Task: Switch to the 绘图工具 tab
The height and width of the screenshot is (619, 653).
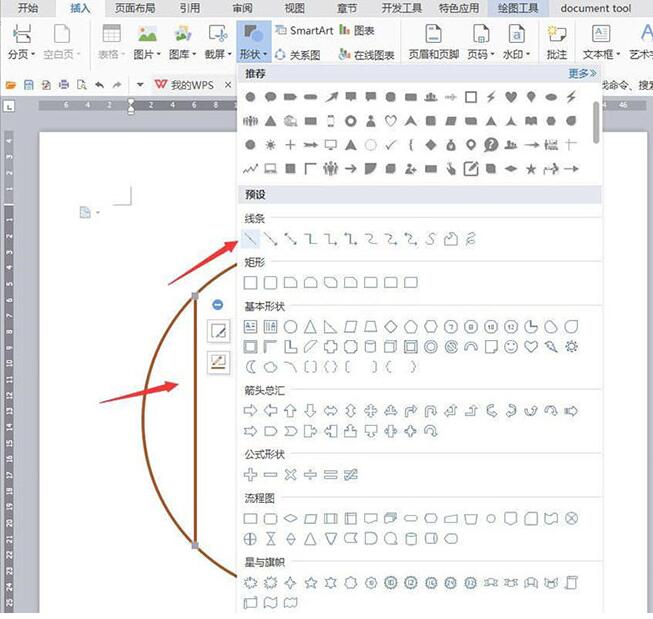Action: tap(518, 8)
